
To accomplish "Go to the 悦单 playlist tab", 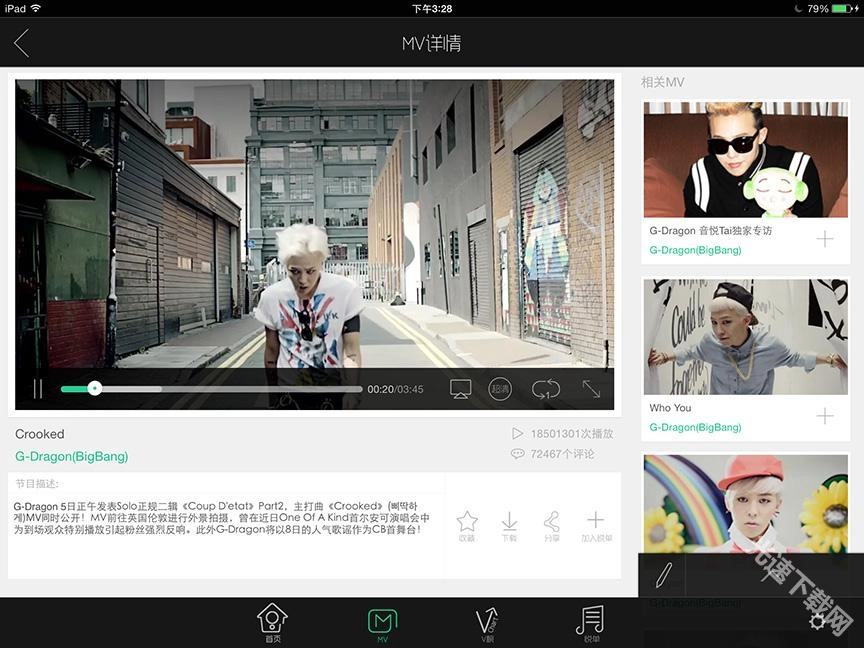I will pos(591,622).
